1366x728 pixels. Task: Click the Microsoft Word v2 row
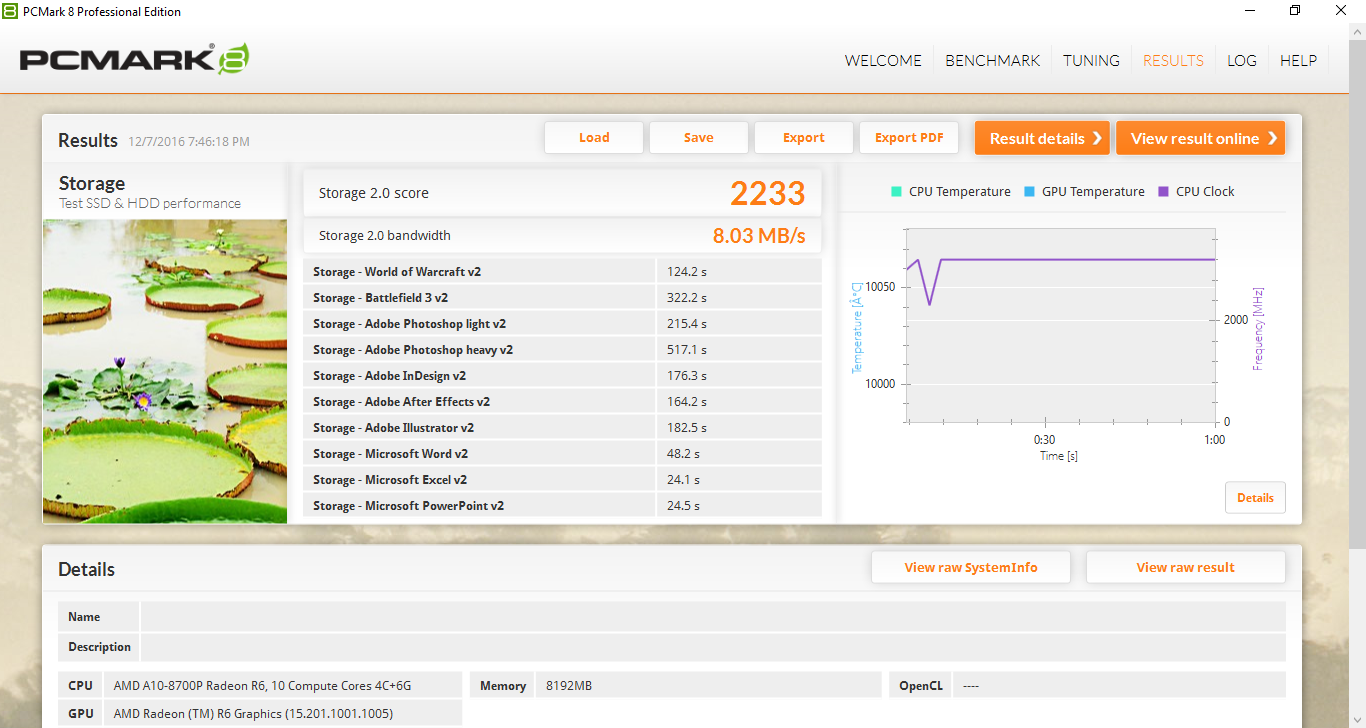562,453
